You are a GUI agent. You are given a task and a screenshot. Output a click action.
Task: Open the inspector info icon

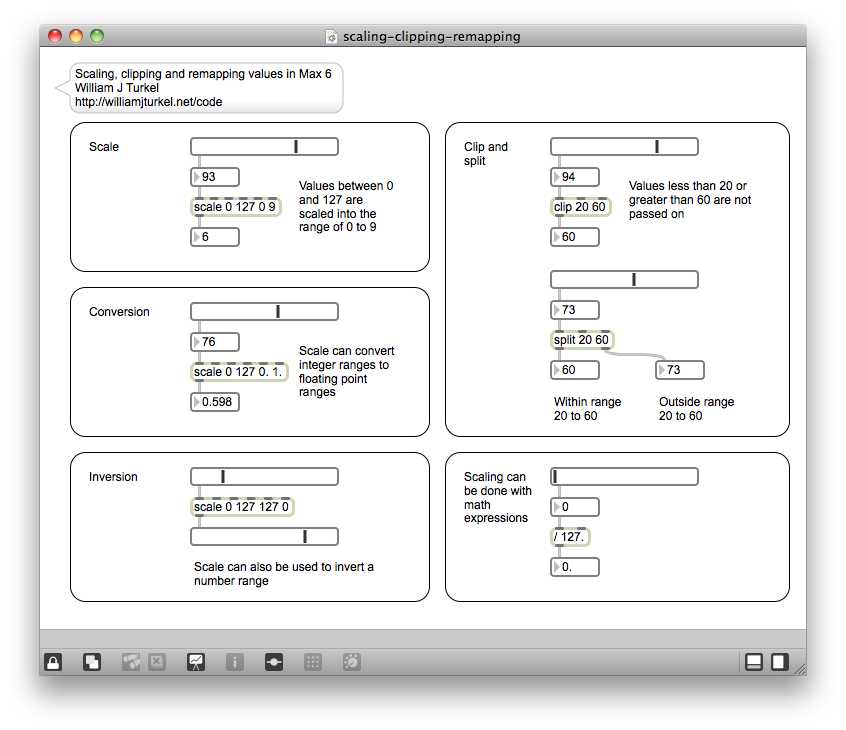pyautogui.click(x=235, y=661)
